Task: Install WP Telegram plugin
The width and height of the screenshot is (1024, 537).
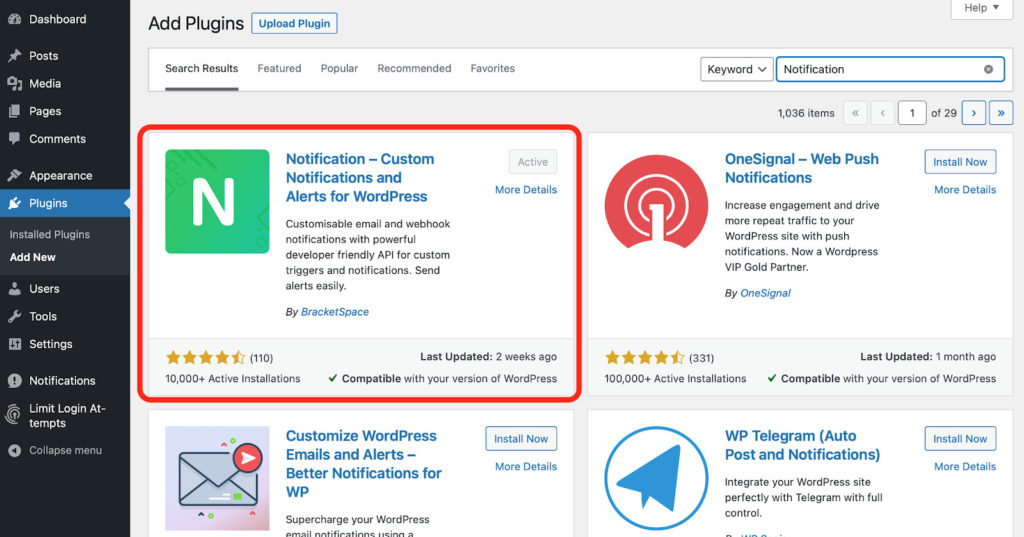Action: tap(960, 439)
